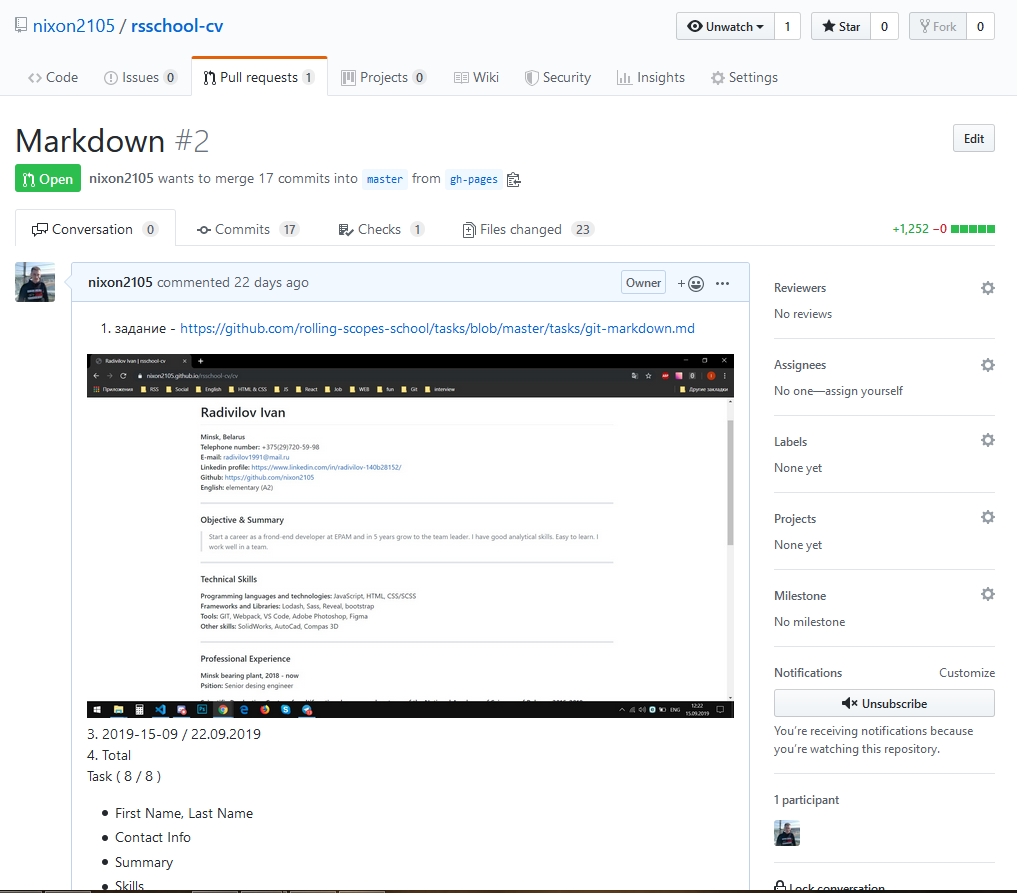Open the Customize notifications link

point(966,672)
